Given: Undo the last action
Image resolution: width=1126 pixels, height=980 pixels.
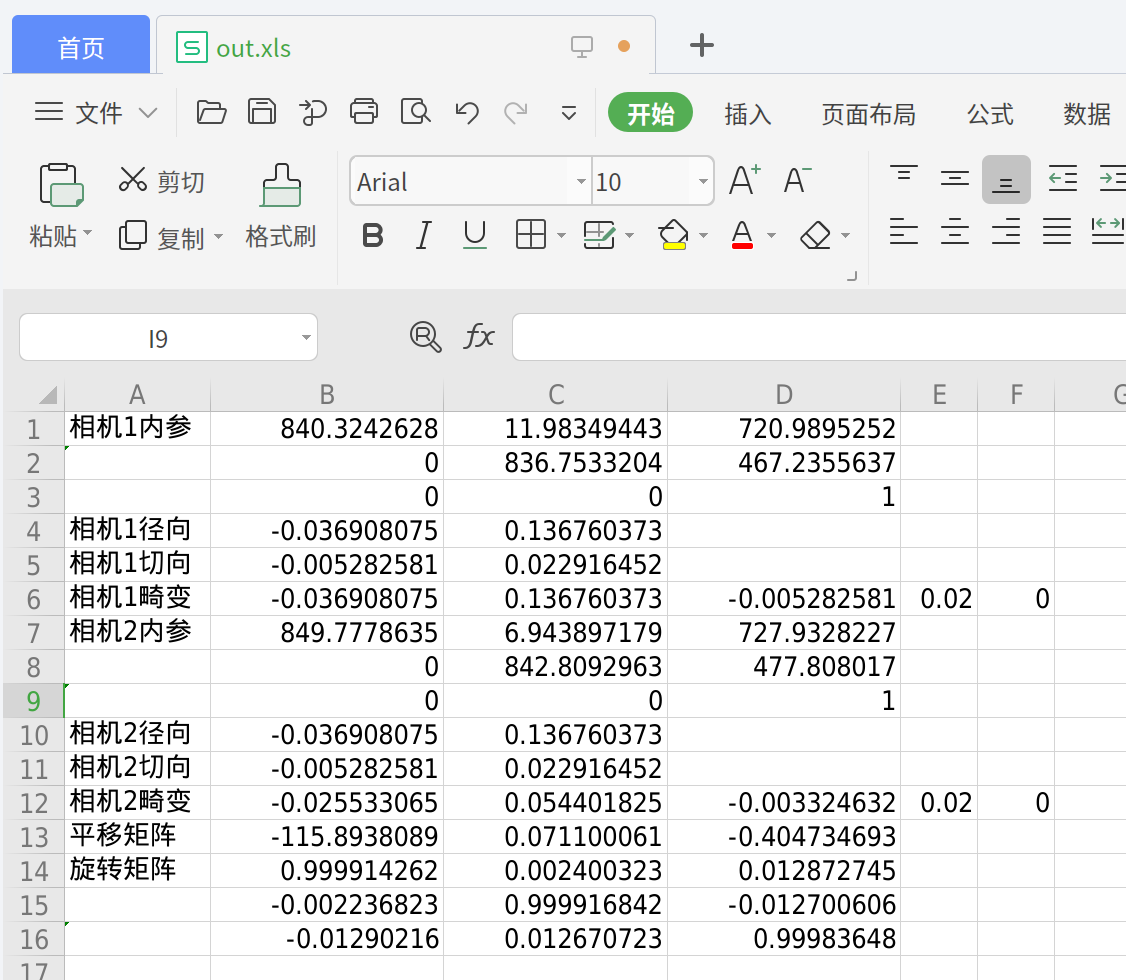Looking at the screenshot, I should (x=466, y=112).
